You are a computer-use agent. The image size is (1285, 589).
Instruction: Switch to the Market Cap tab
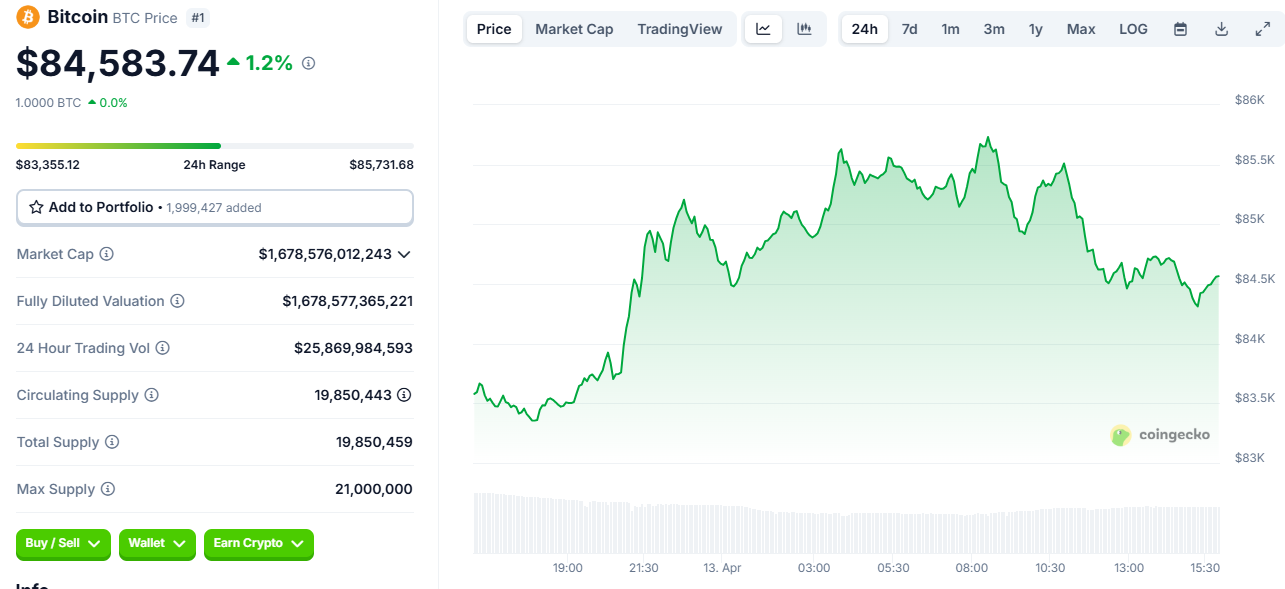574,29
